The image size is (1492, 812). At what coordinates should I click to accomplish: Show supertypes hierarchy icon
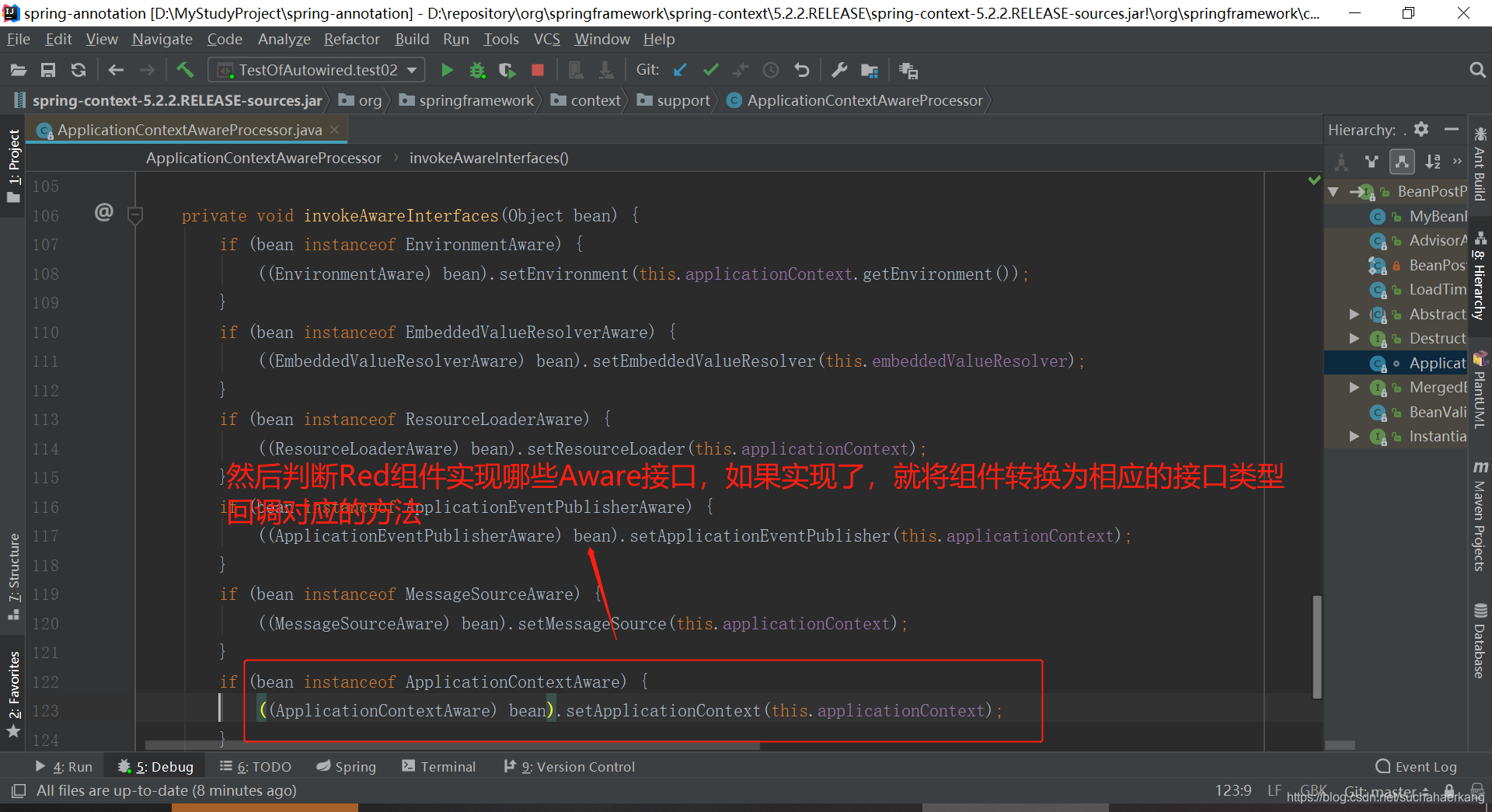tap(1372, 162)
